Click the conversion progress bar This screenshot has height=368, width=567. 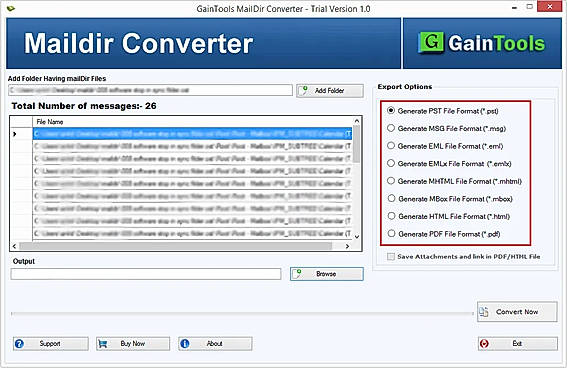242,313
